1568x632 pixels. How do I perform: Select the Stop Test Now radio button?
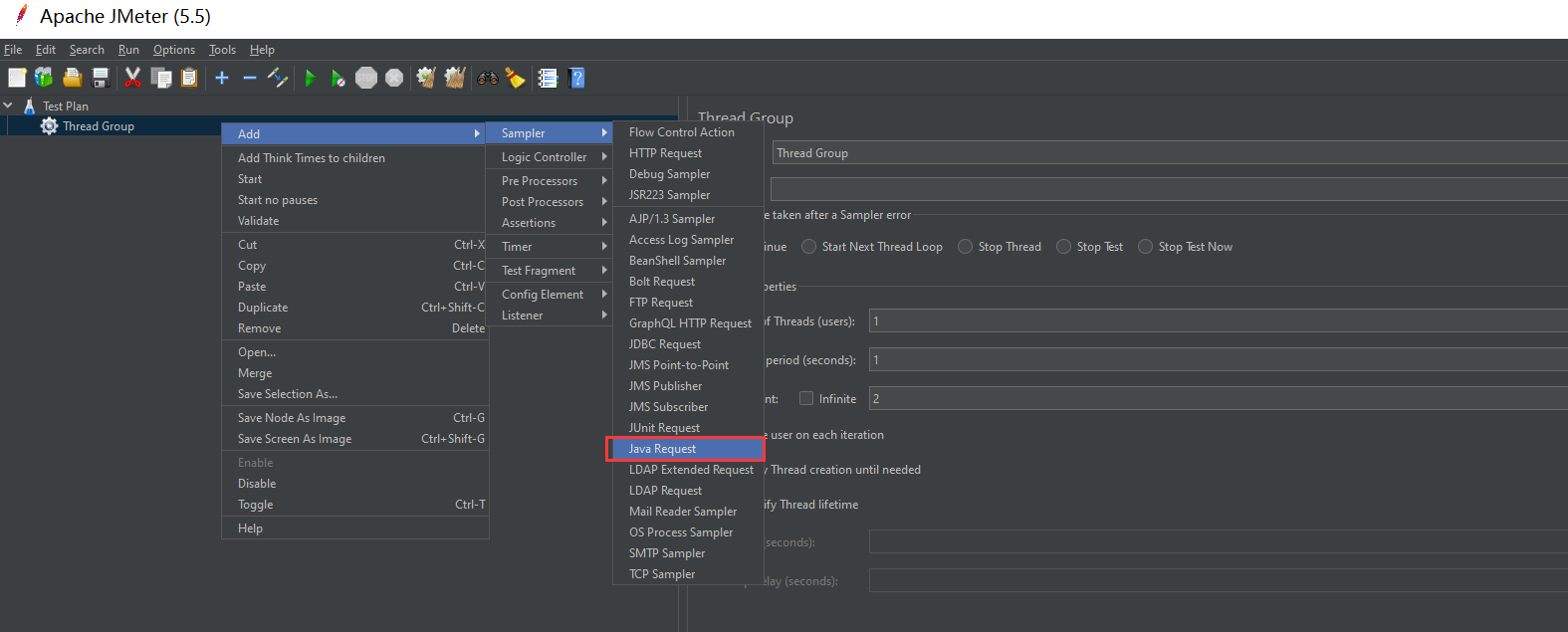(1146, 247)
